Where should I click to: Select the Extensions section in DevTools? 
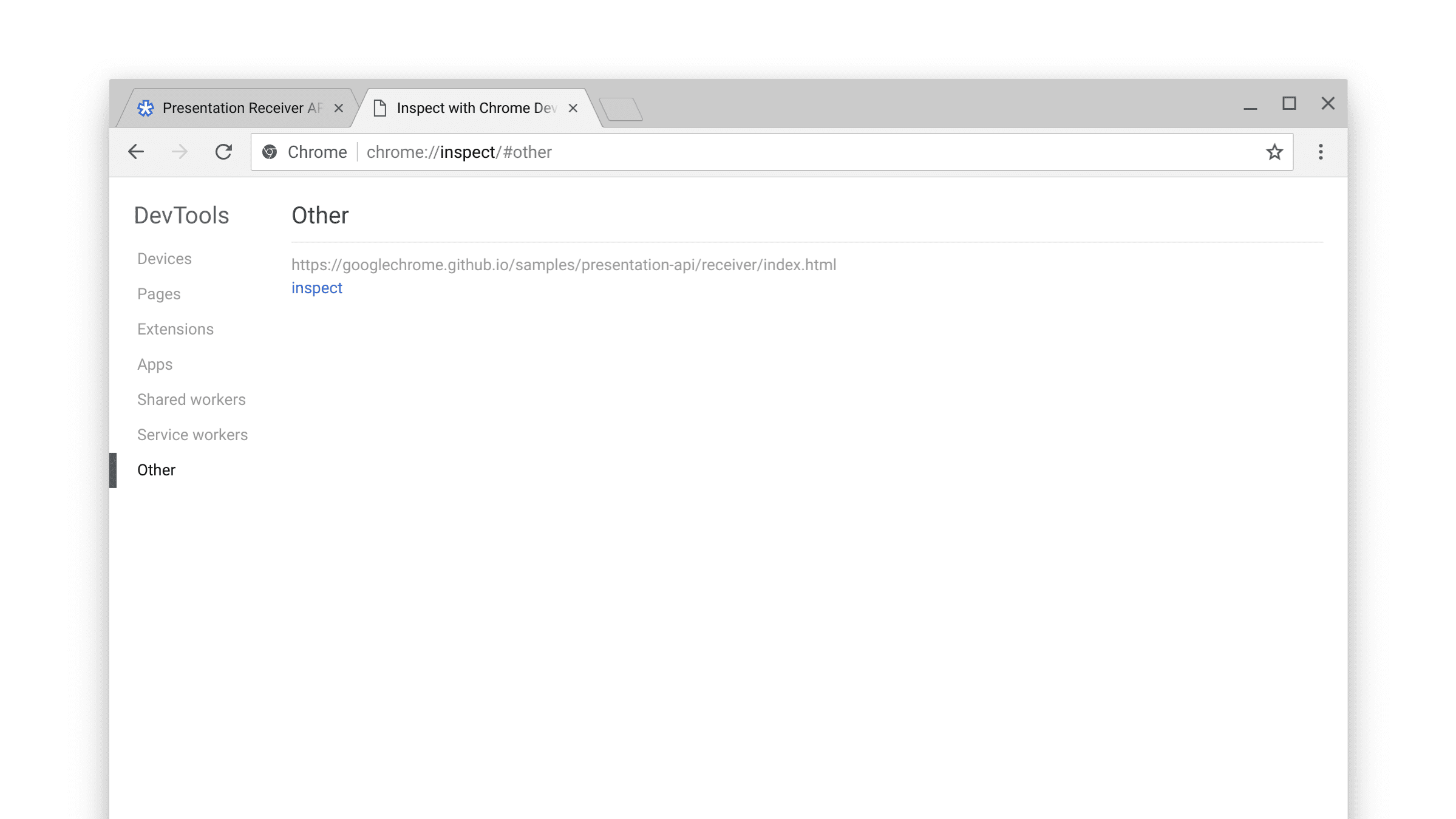(x=175, y=329)
